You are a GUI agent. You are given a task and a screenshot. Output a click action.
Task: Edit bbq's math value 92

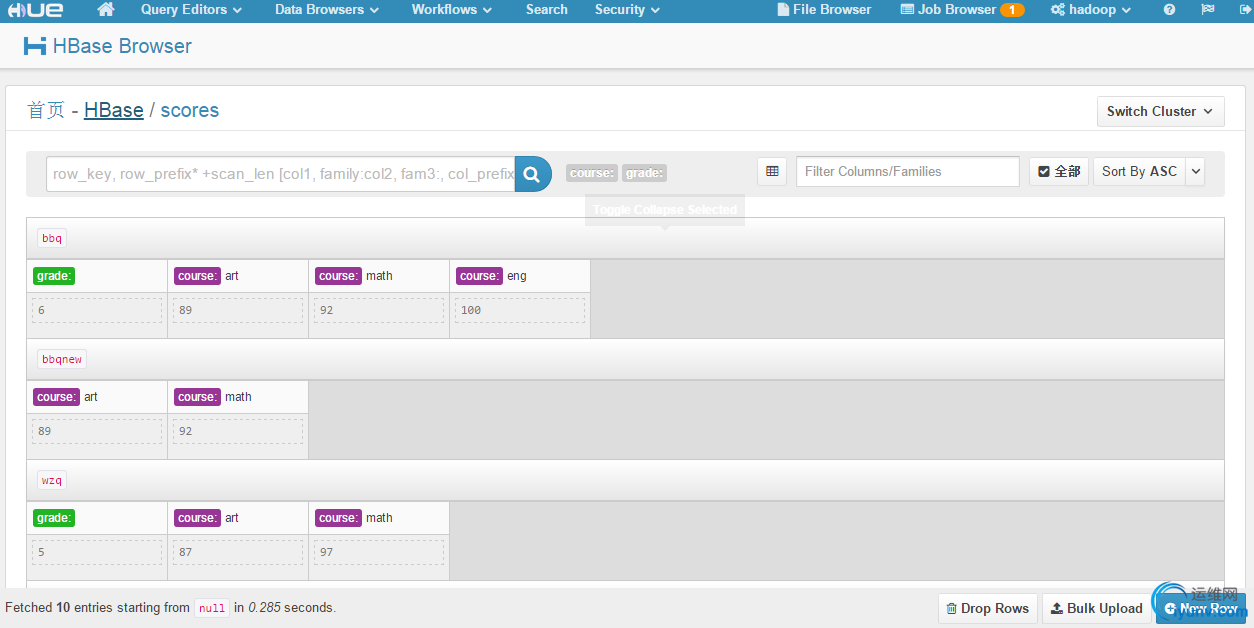tap(379, 310)
